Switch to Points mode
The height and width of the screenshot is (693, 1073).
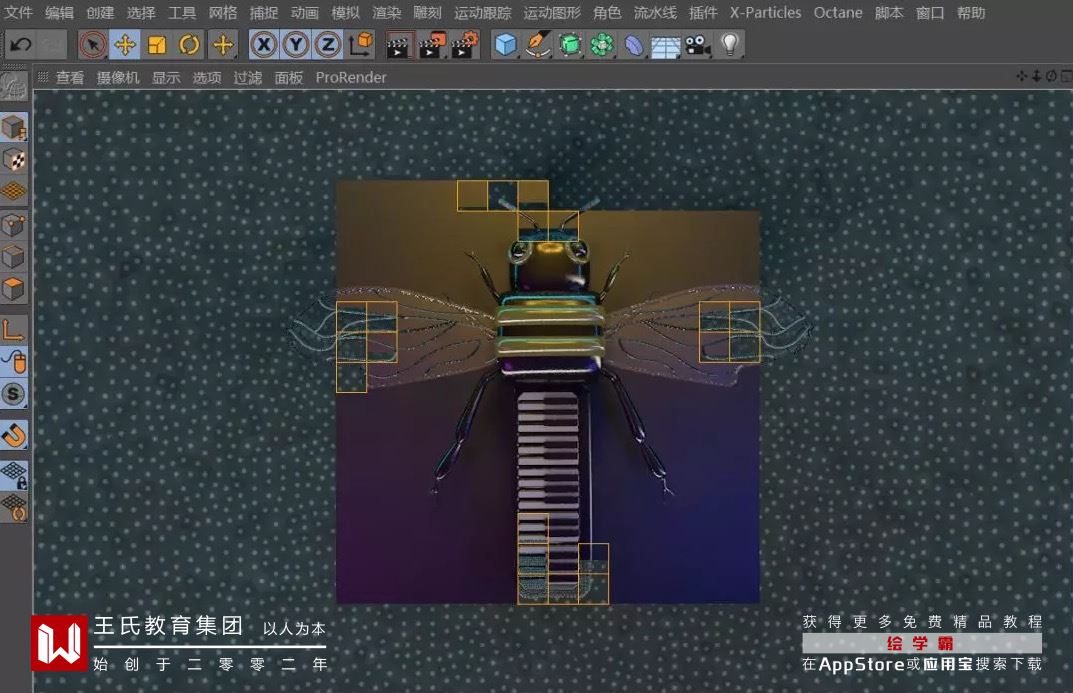(14, 224)
